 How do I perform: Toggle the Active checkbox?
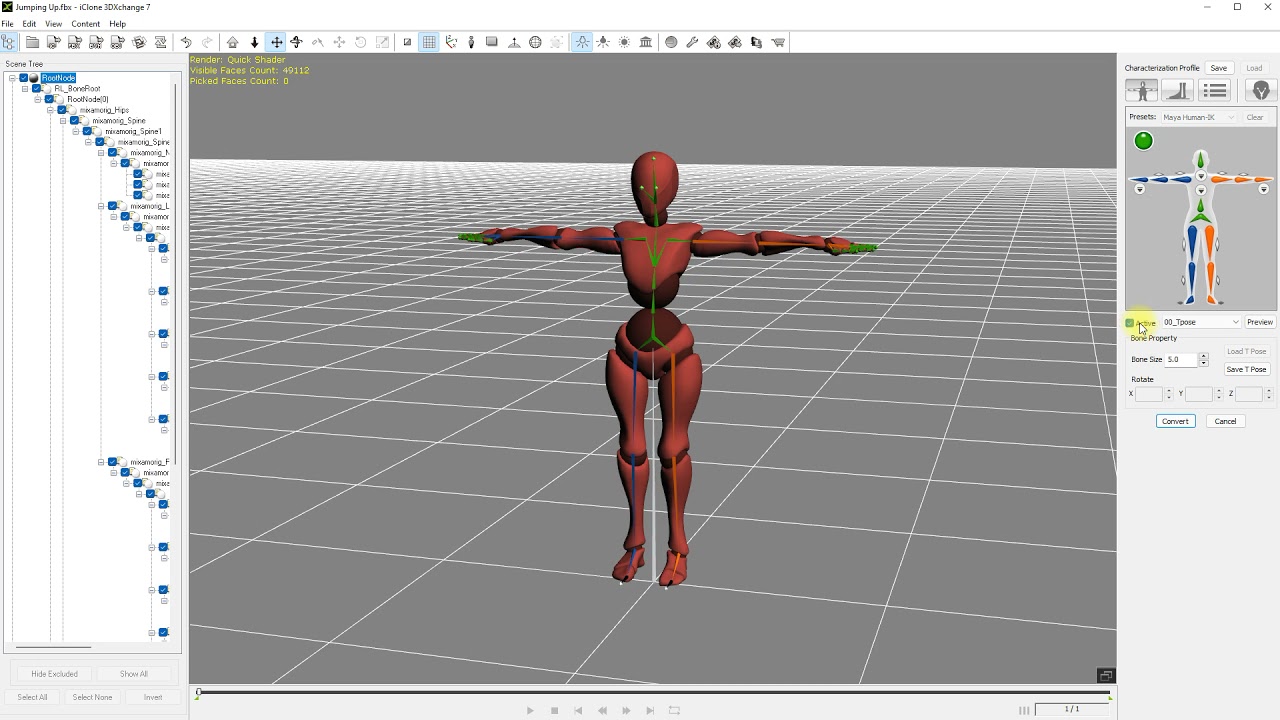[x=1130, y=323]
